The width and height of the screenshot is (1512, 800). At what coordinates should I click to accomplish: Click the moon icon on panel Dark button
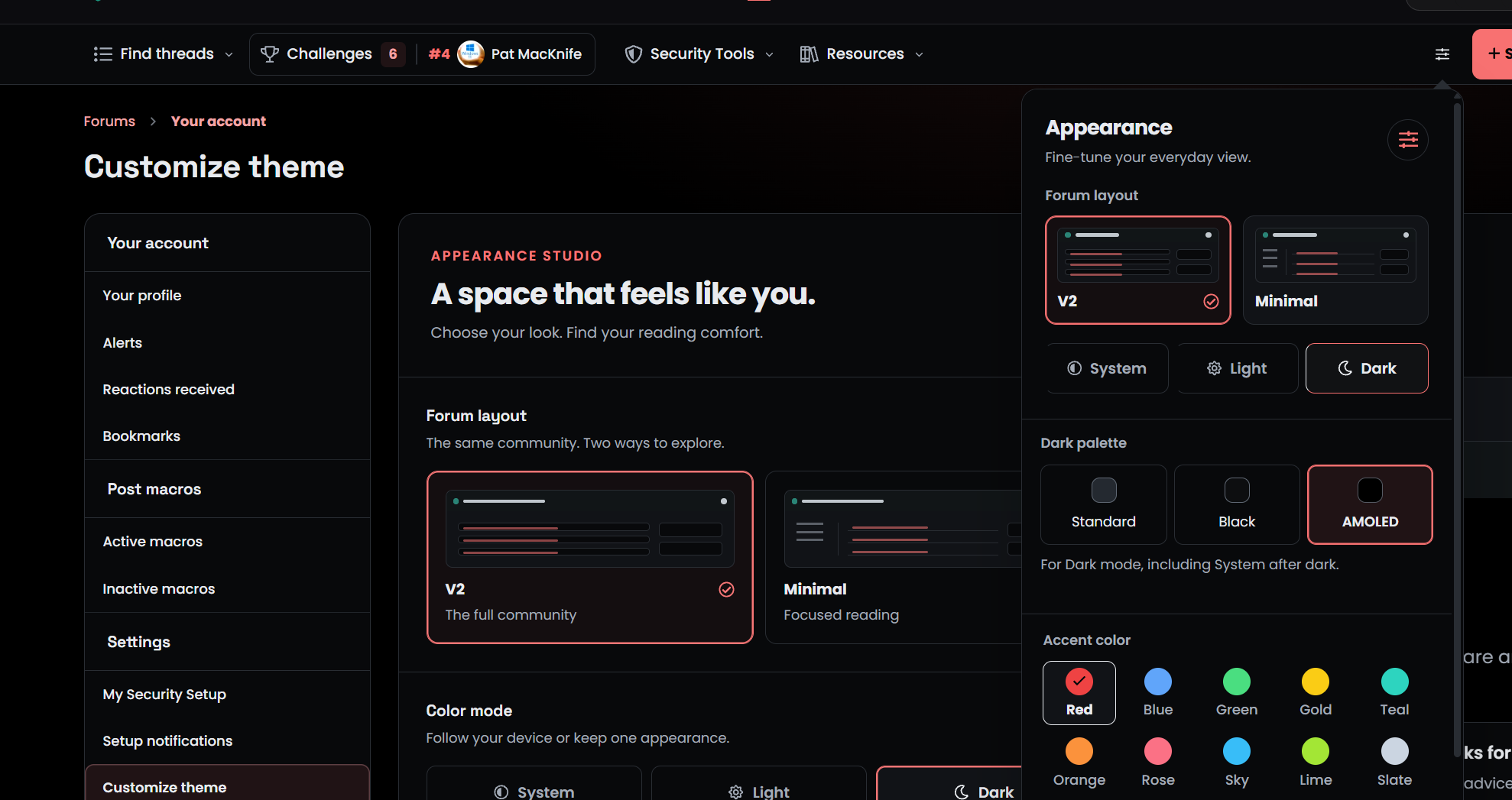(x=1345, y=368)
